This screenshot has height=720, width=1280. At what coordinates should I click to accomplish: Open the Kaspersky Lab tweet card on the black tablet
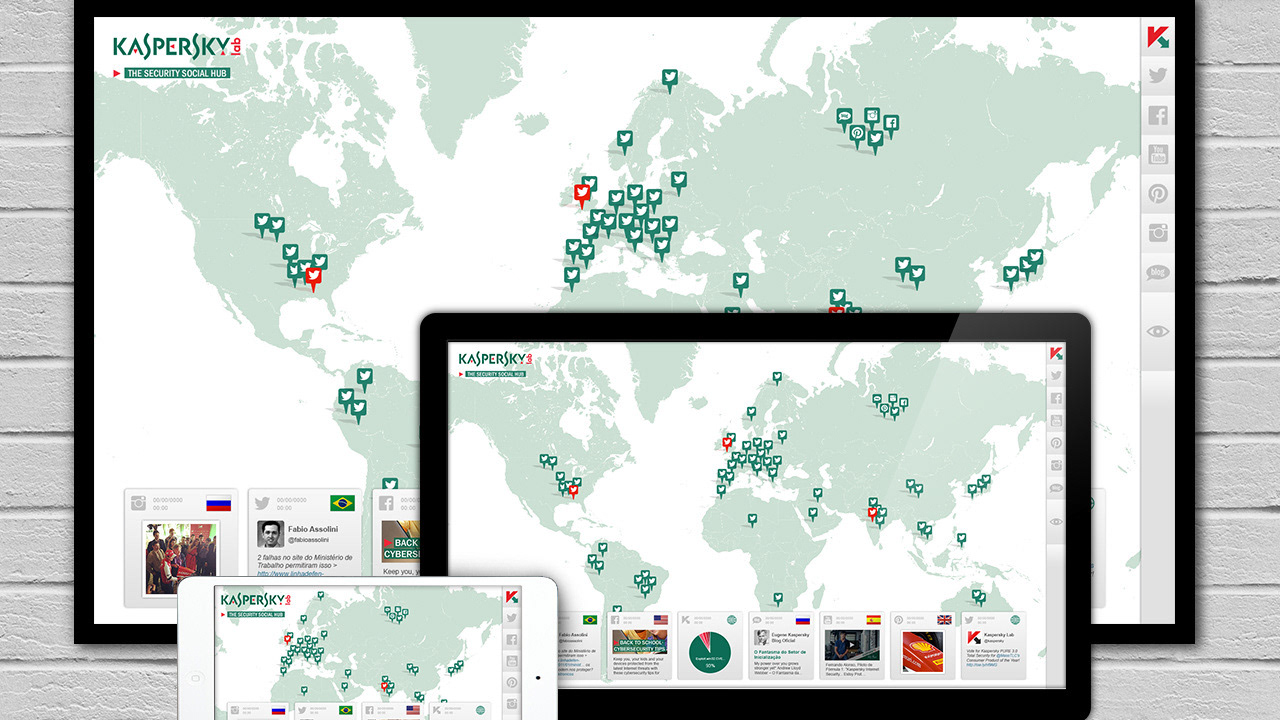993,646
